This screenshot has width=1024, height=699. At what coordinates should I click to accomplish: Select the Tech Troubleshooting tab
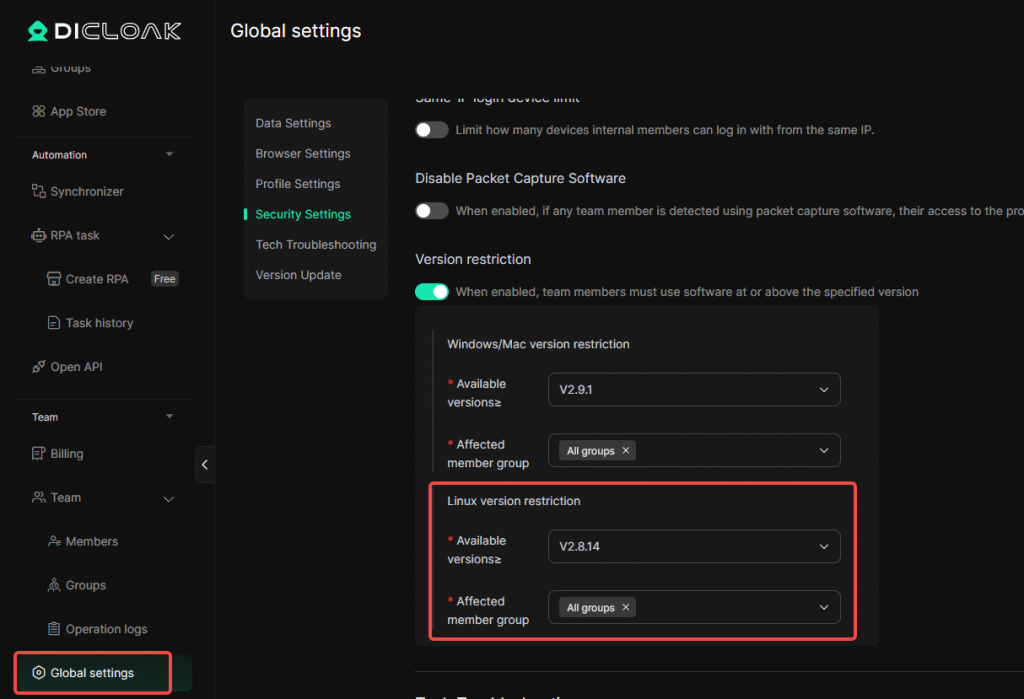(x=316, y=244)
